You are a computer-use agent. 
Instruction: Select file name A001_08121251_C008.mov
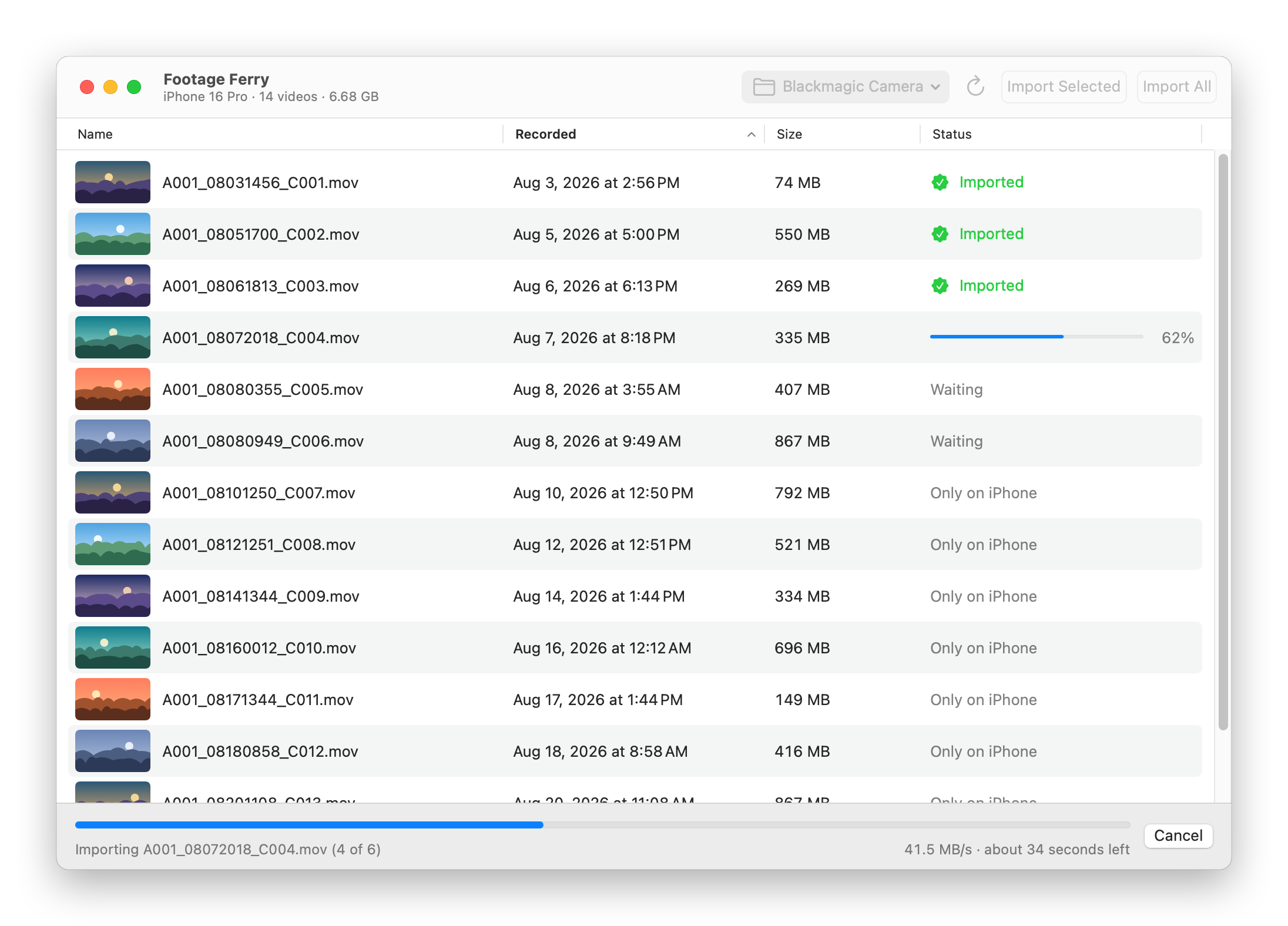coord(259,545)
